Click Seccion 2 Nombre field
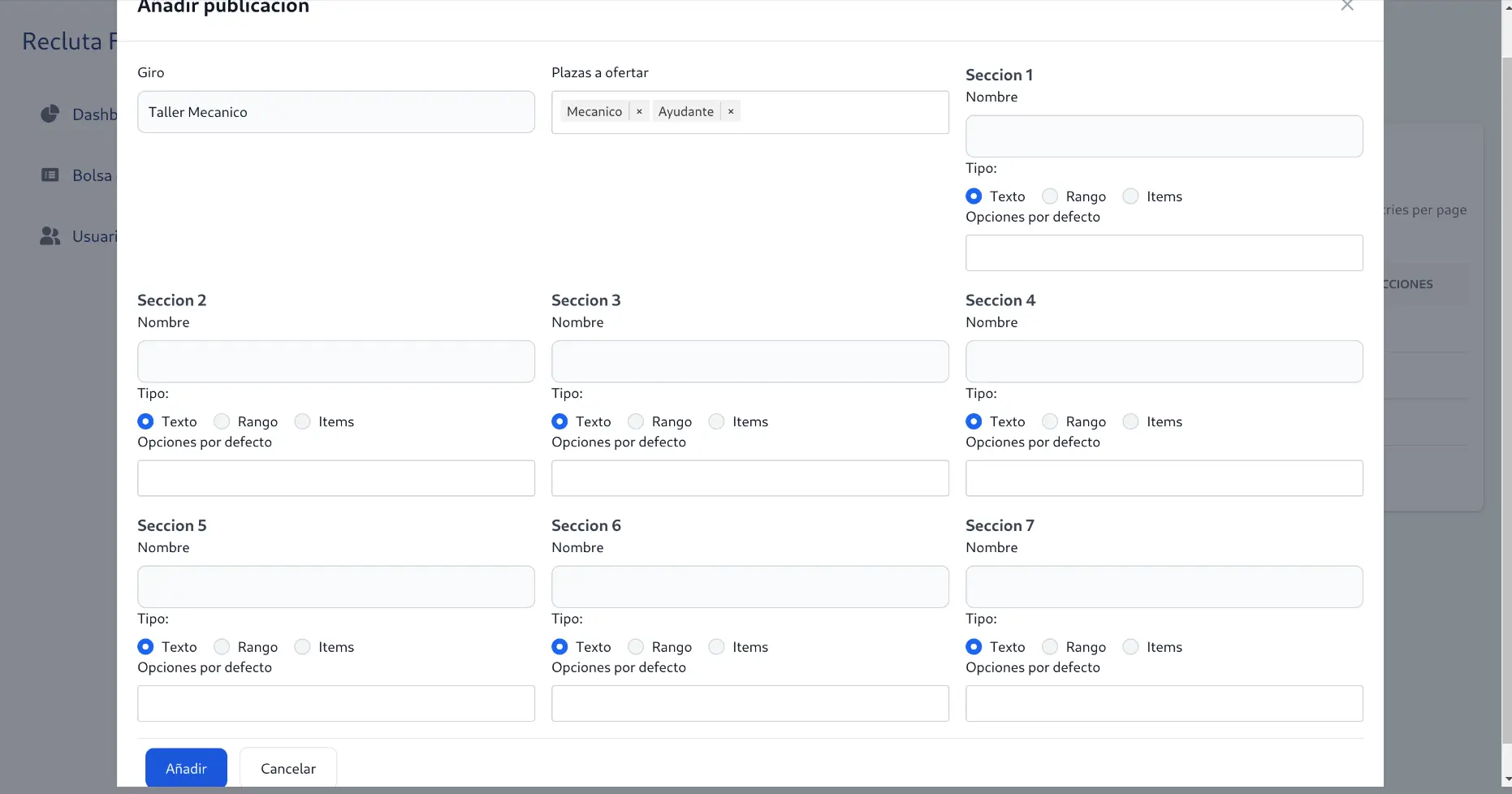The image size is (1512, 794). (x=336, y=361)
